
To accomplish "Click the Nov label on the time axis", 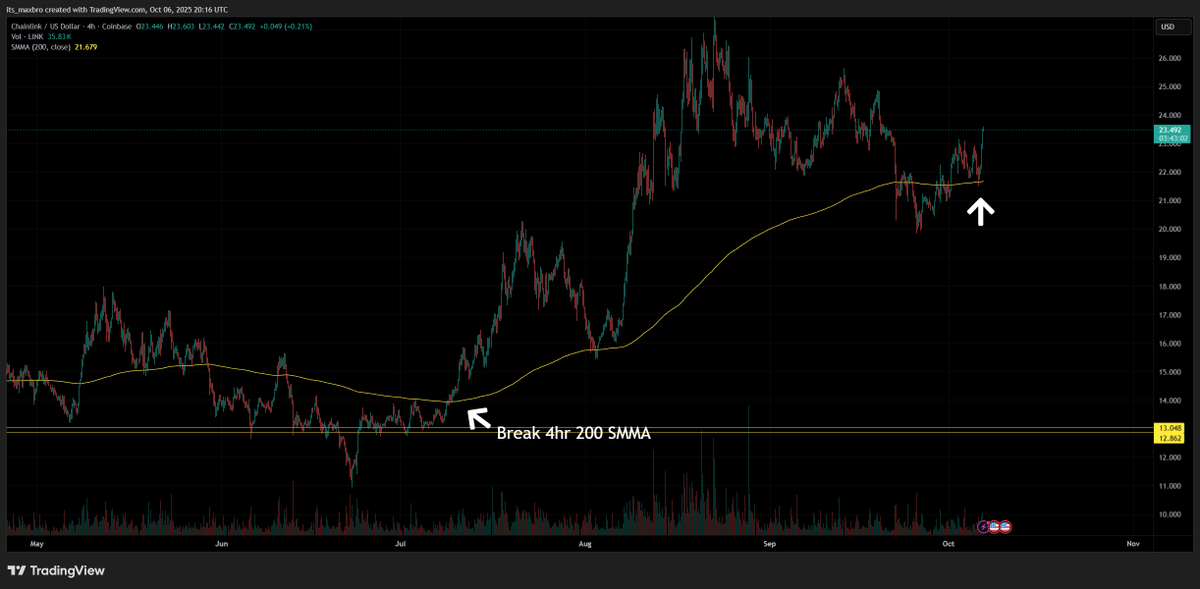I will (1133, 544).
